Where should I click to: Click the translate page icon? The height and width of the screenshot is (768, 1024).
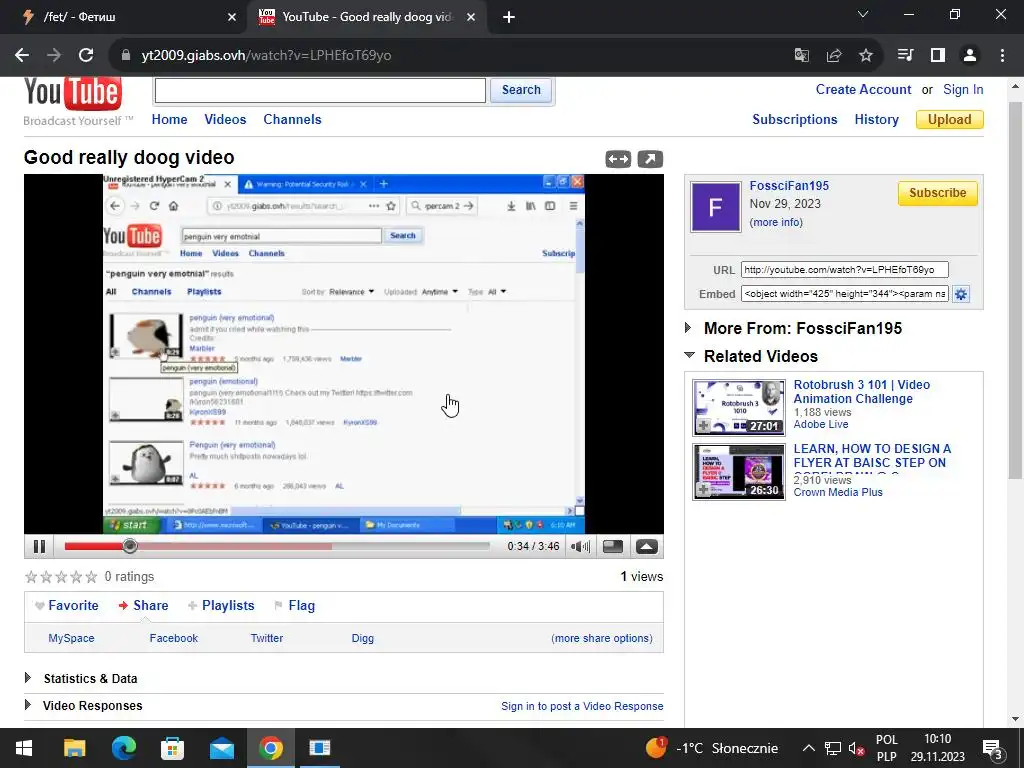point(801,56)
